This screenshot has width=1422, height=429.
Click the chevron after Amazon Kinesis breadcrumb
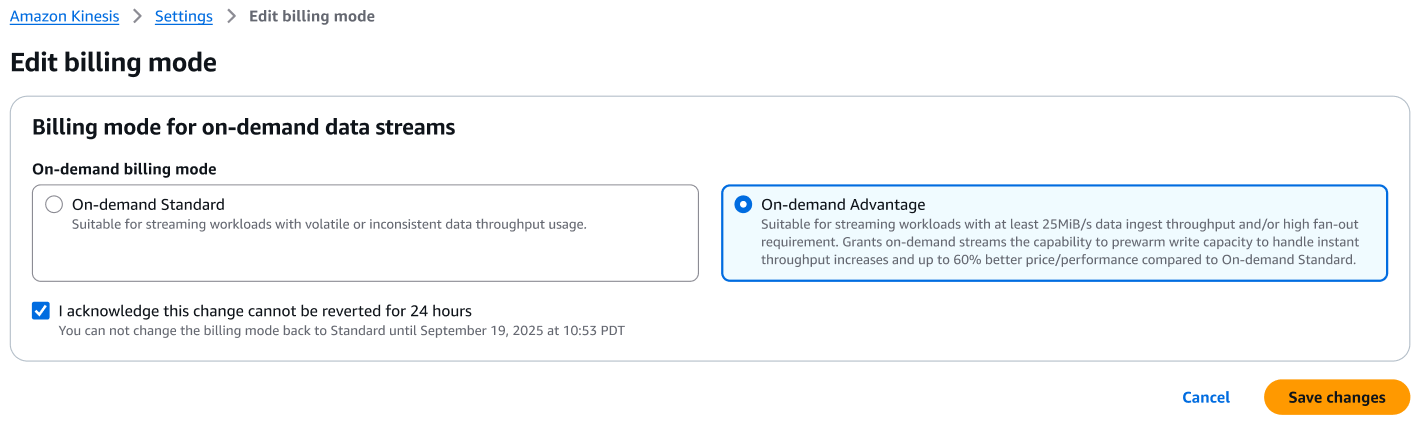137,17
